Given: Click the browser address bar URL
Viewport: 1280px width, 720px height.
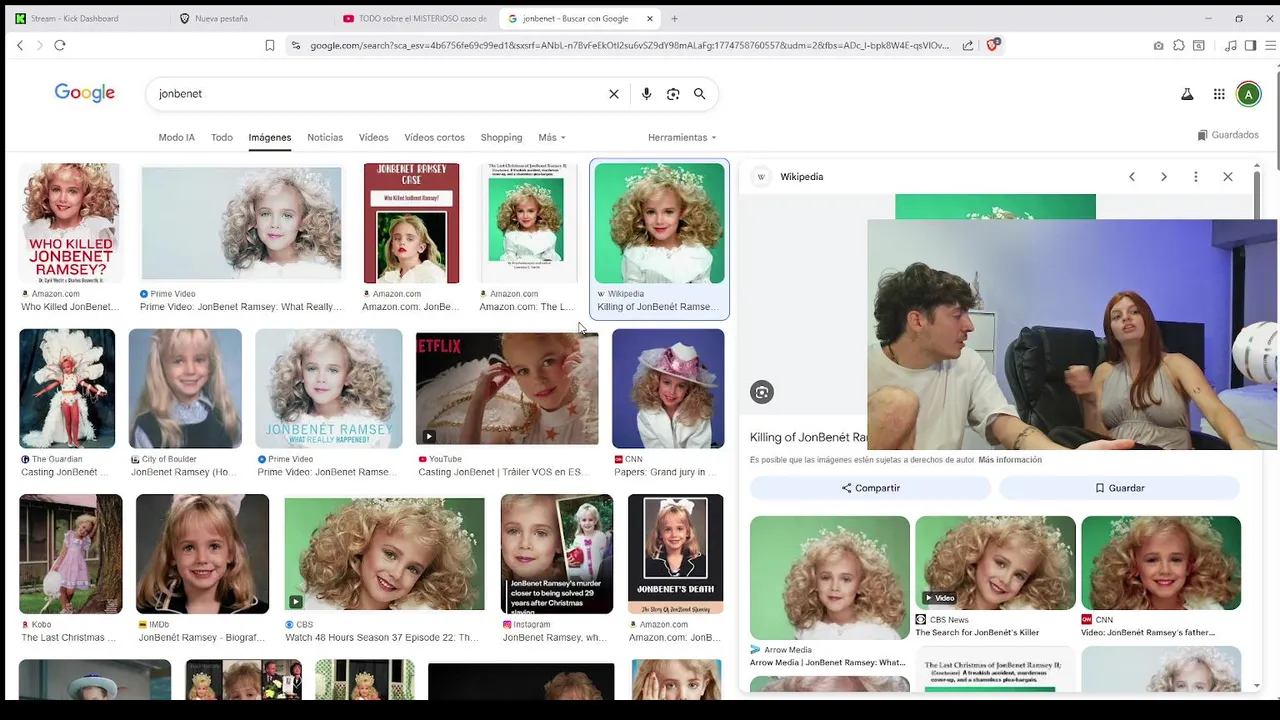Looking at the screenshot, I should [x=630, y=45].
